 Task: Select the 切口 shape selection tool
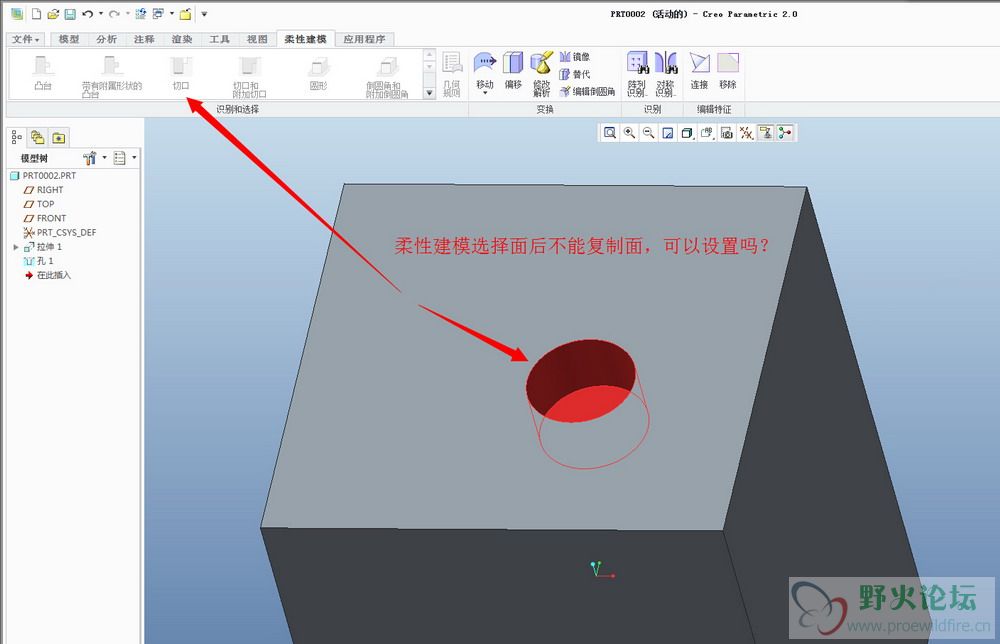(180, 73)
